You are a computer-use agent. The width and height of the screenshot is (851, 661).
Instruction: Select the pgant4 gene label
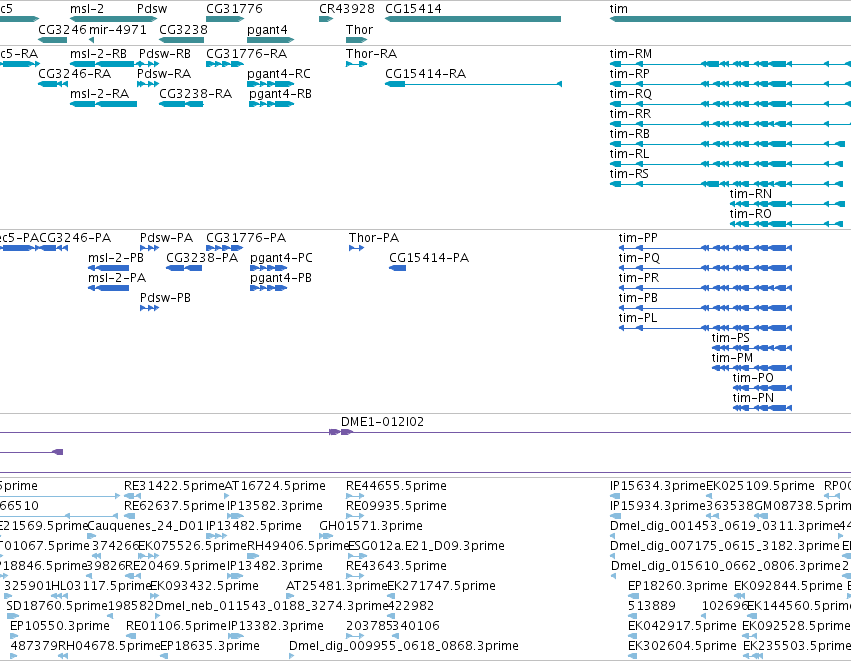point(267,30)
